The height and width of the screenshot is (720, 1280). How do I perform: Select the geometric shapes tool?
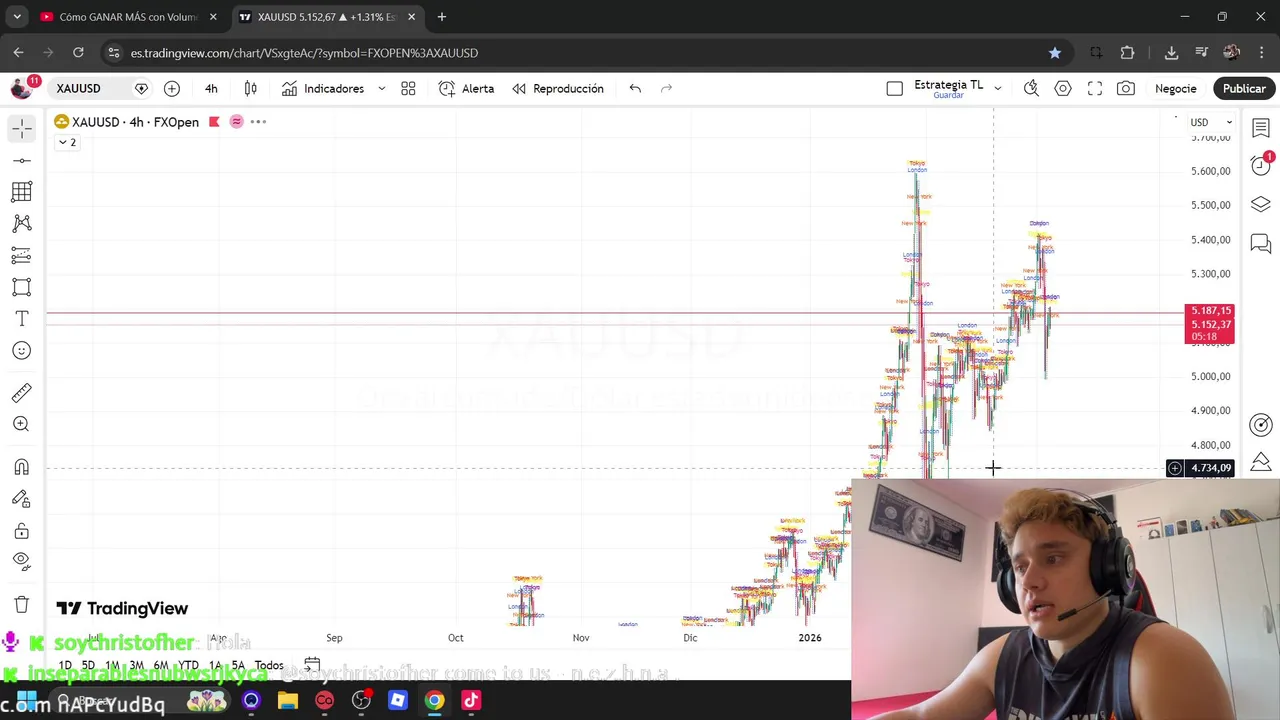click(x=21, y=287)
